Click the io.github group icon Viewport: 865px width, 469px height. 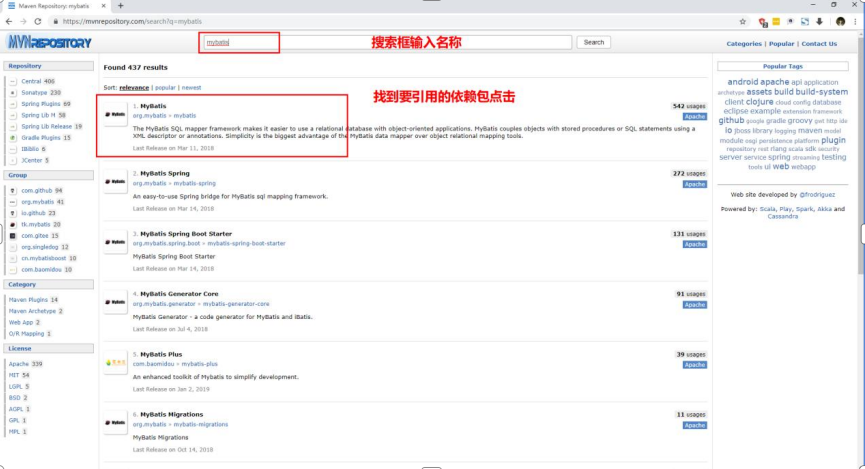13,213
